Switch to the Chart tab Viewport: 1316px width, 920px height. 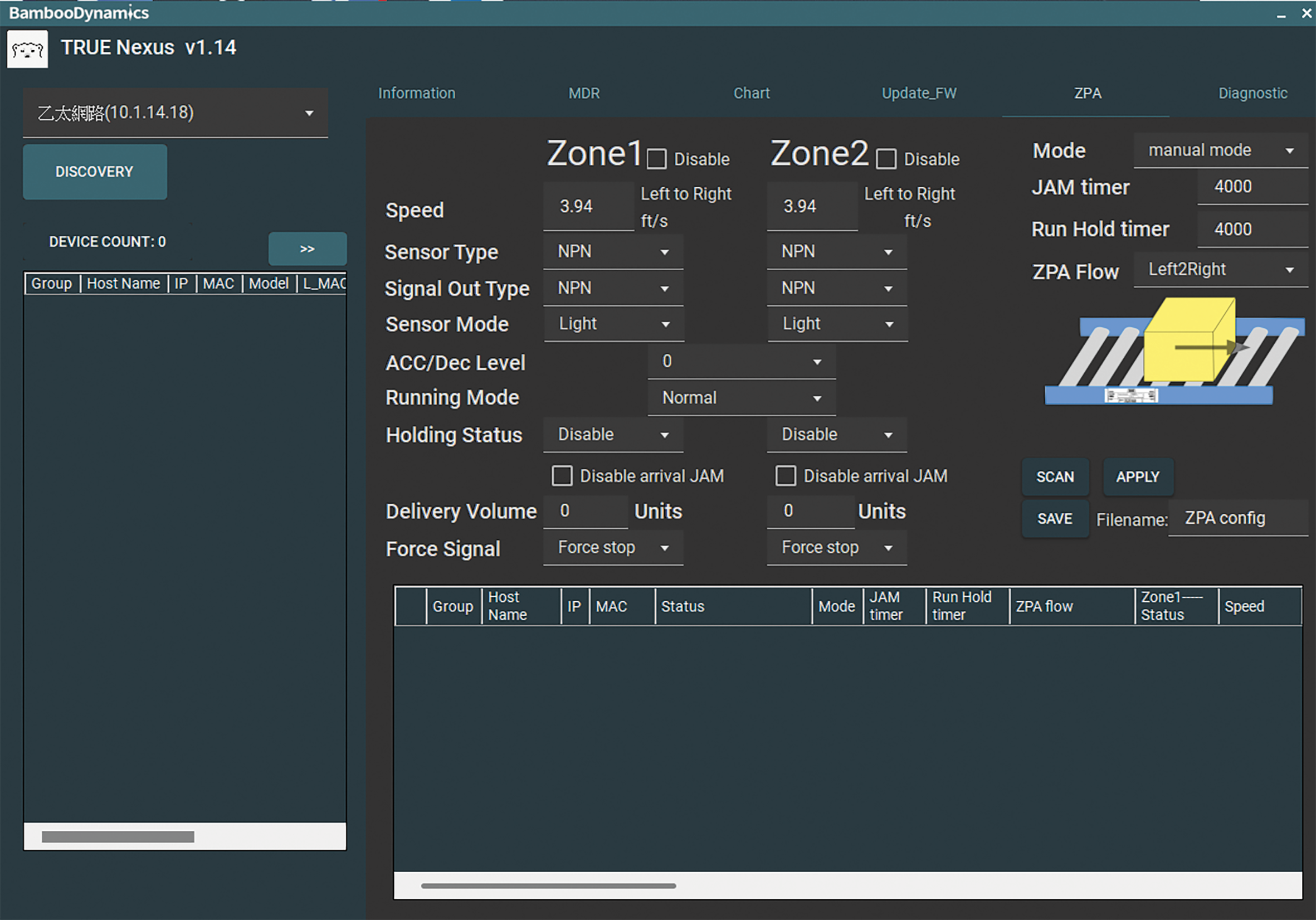tap(752, 94)
